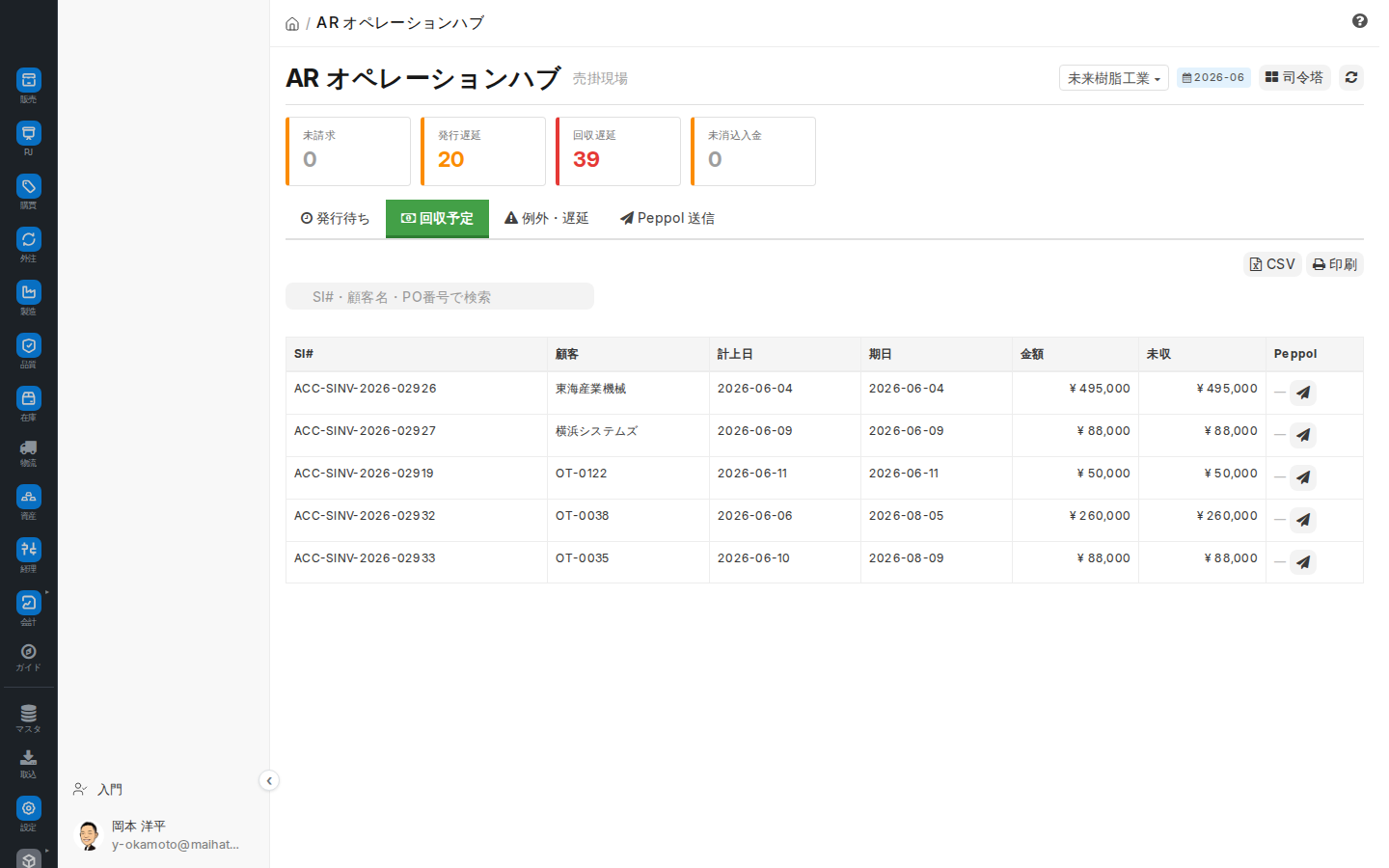Open the 購買 purchasing module icon
This screenshot has height=868, width=1389.
[x=29, y=186]
